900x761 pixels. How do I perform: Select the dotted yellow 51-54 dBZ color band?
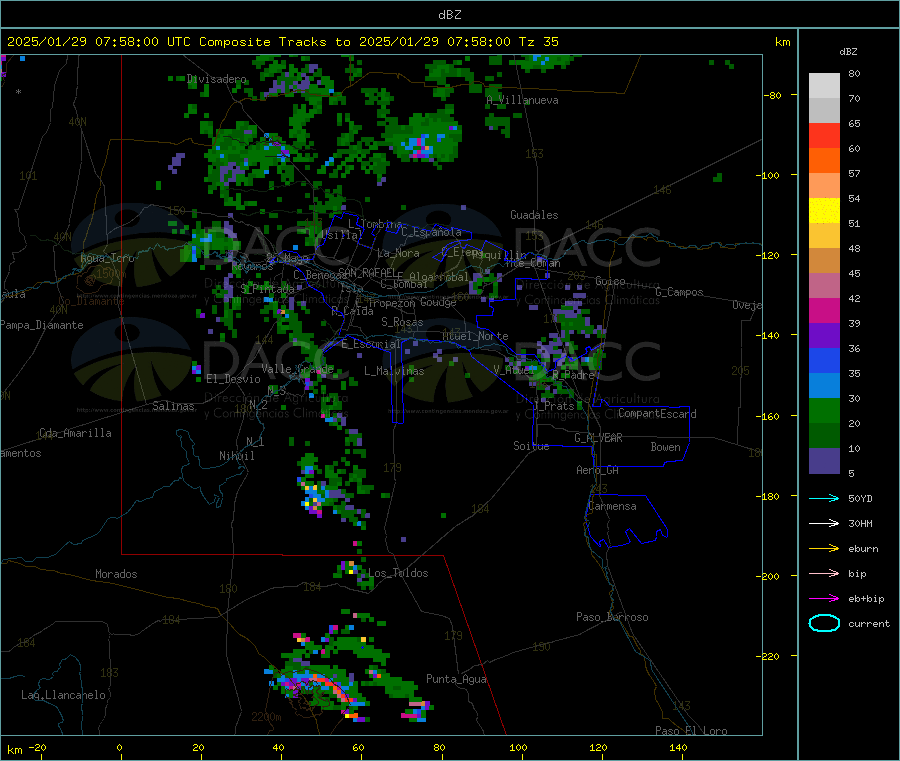(x=824, y=211)
